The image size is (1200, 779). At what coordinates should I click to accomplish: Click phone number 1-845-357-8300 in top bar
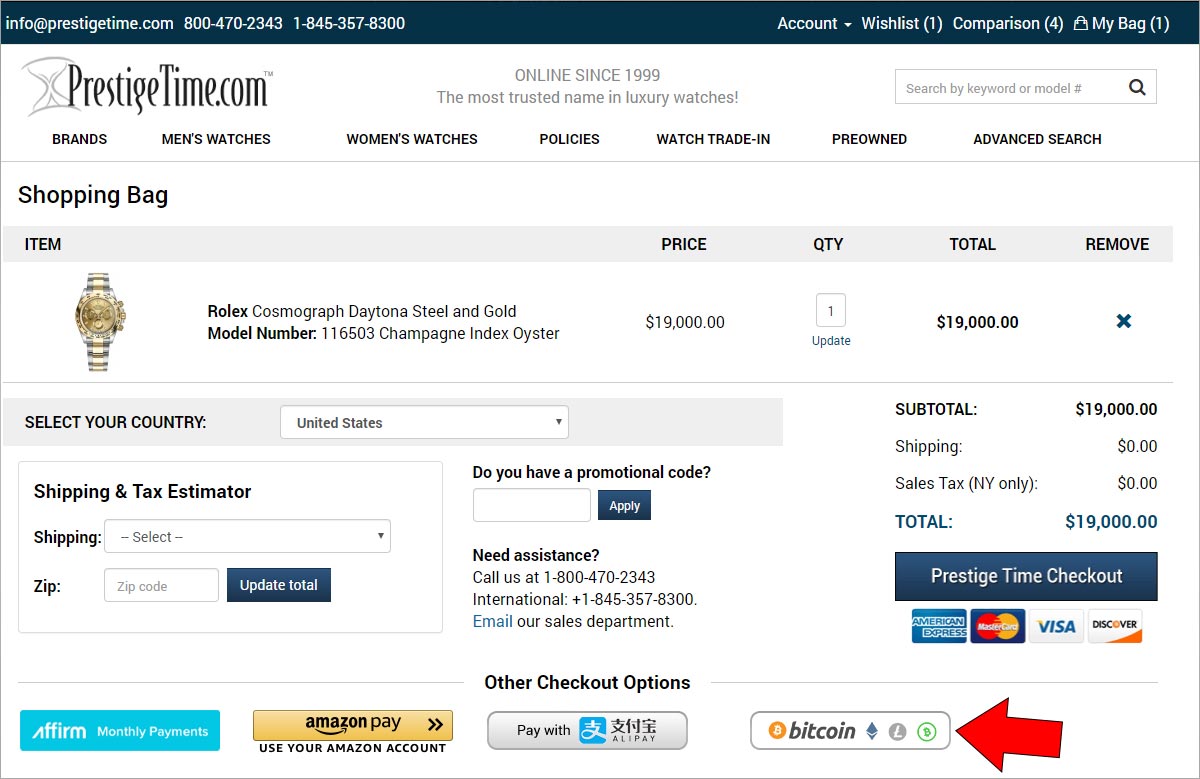pyautogui.click(x=349, y=23)
